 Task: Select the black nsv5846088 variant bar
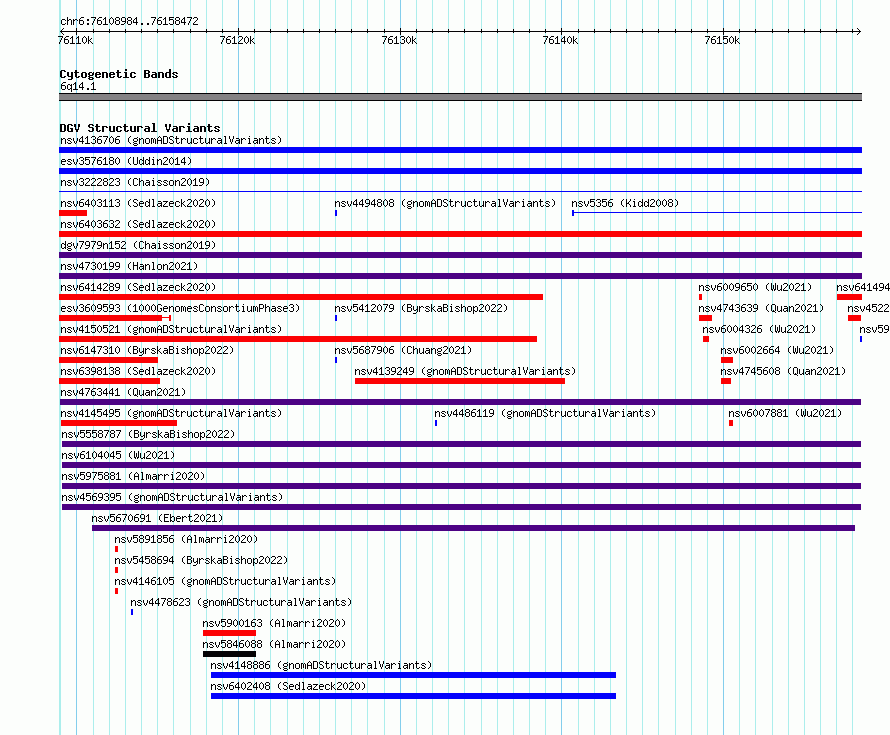pos(229,654)
